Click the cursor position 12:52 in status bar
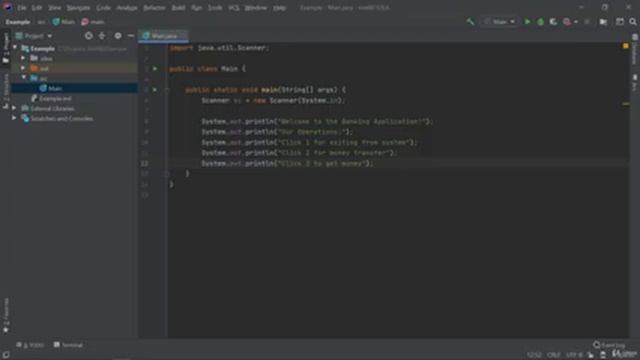This screenshot has width=640, height=360. pos(534,355)
